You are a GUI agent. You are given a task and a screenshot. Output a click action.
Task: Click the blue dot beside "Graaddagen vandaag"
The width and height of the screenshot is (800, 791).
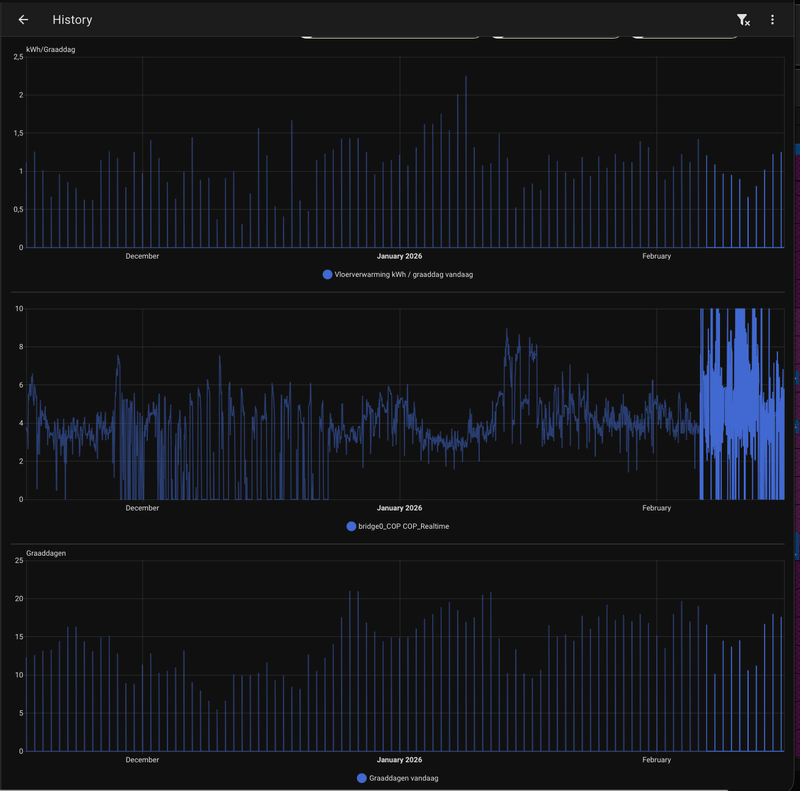360,777
